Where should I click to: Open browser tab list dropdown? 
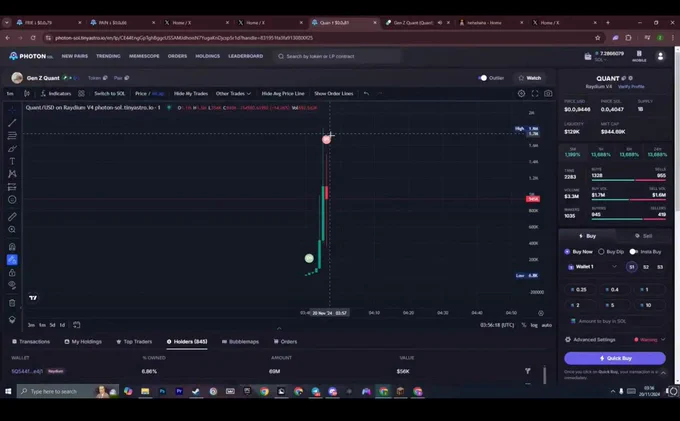[7, 23]
